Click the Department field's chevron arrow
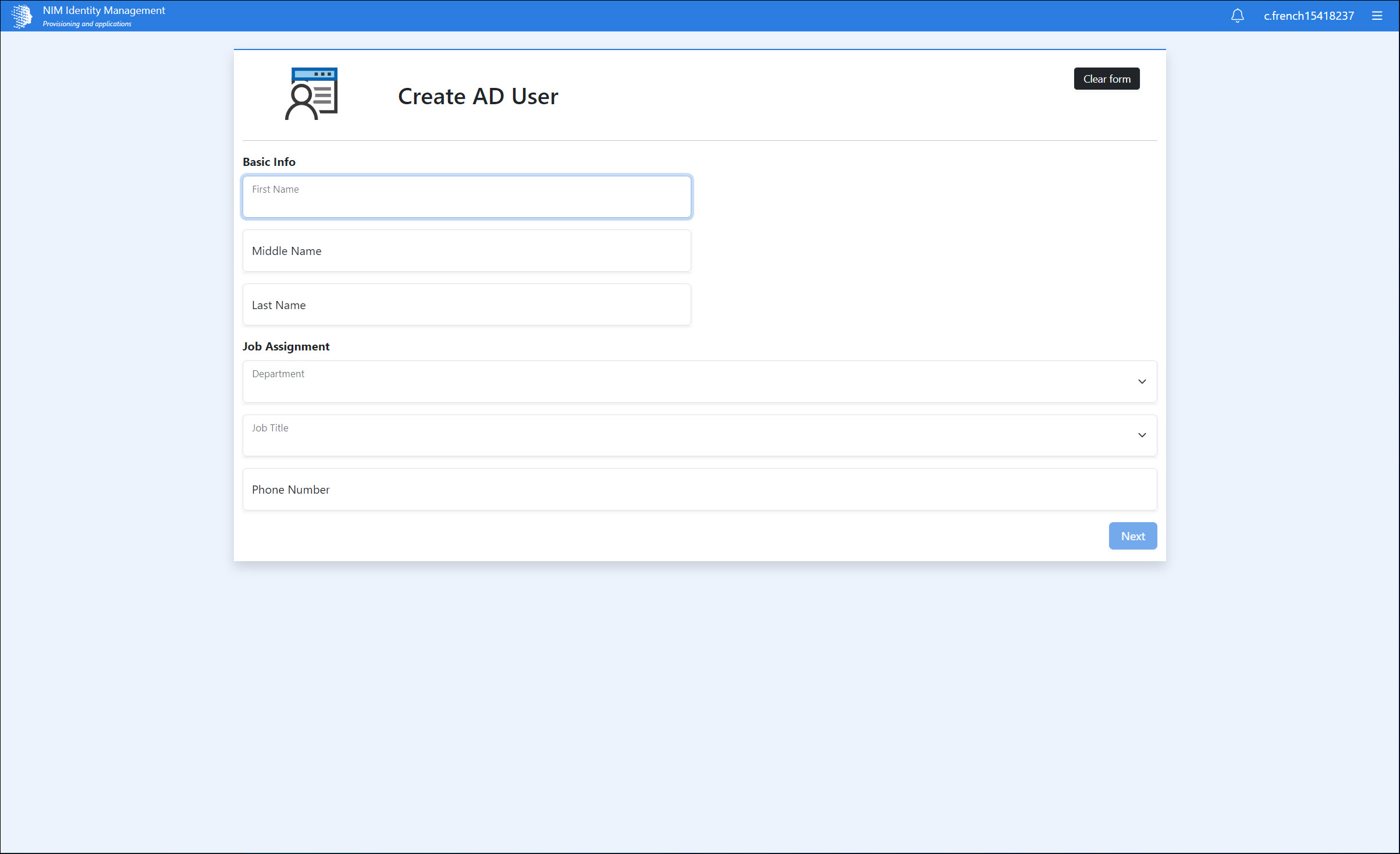The image size is (1400, 854). (1142, 381)
